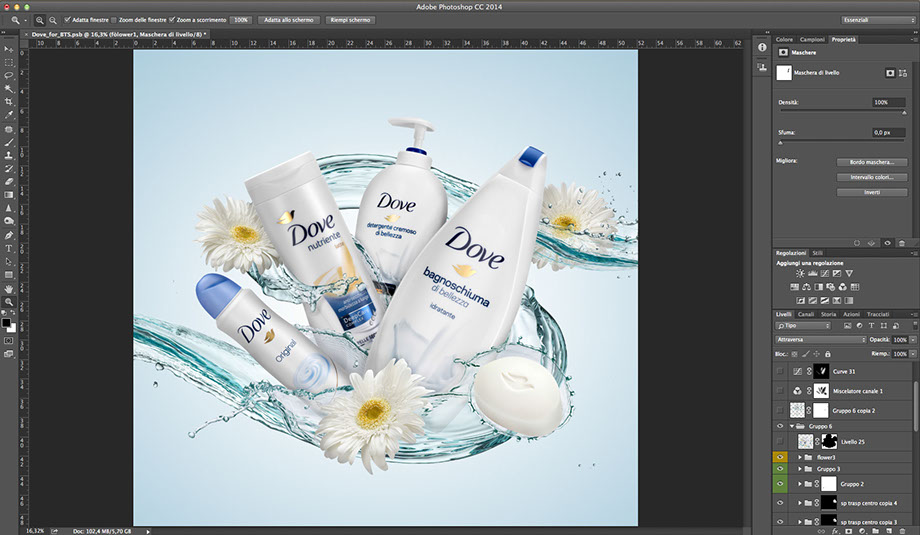
Task: Select the Healing Brush tool
Action: point(9,129)
